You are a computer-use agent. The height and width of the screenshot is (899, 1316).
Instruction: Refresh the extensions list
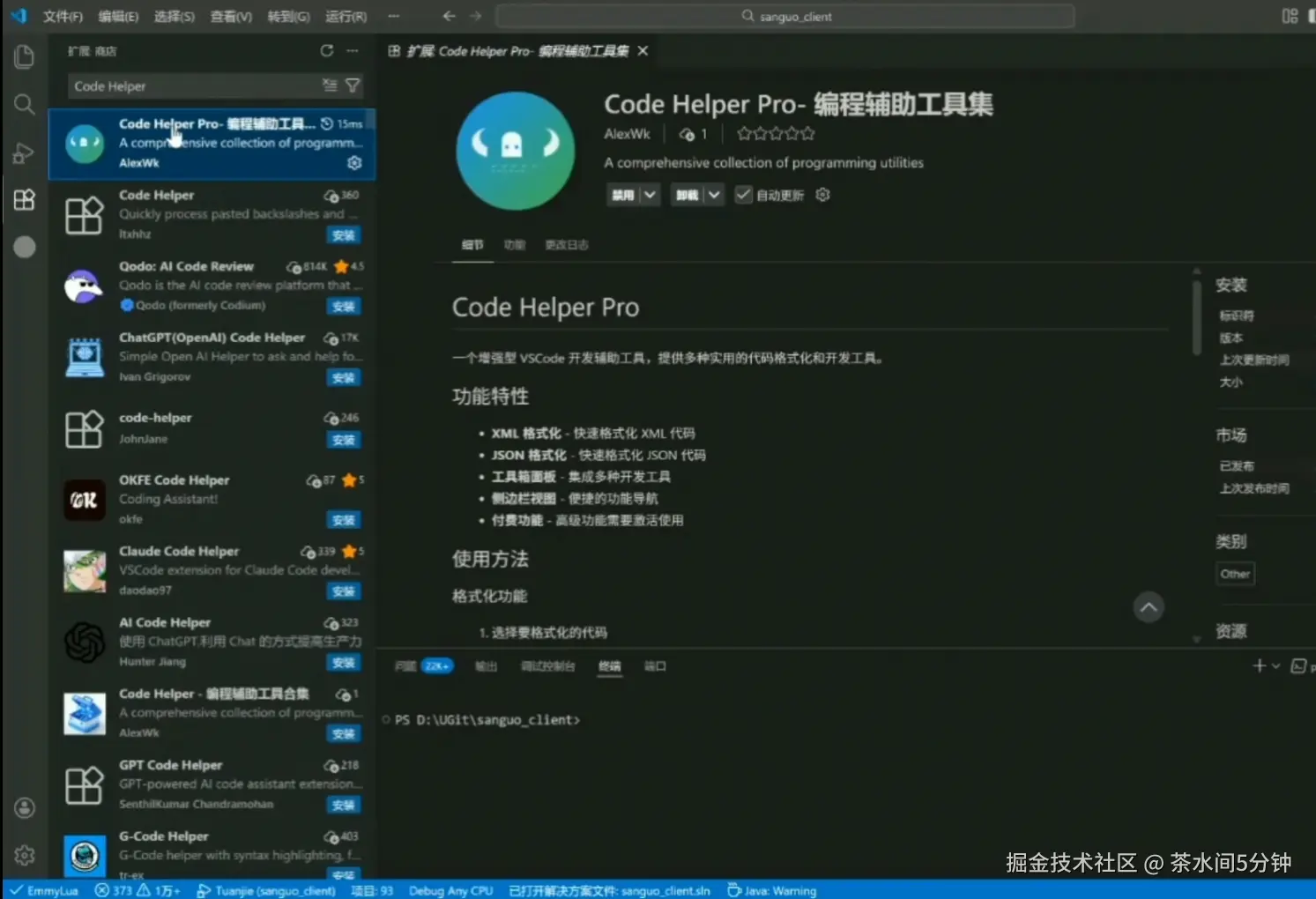(325, 50)
